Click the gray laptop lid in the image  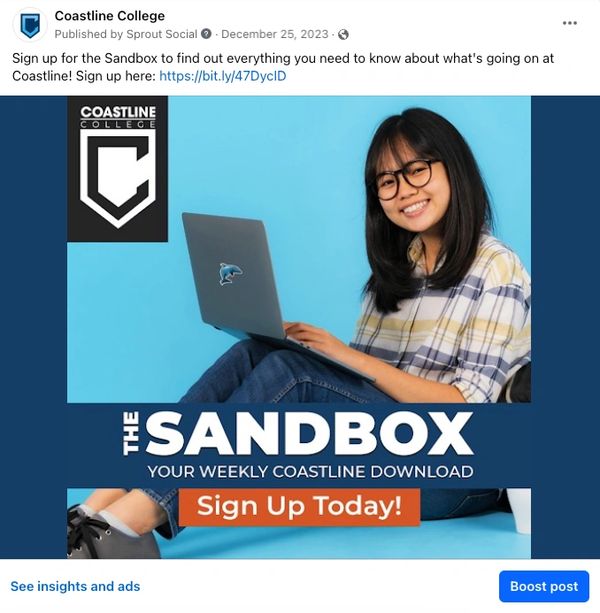point(232,277)
